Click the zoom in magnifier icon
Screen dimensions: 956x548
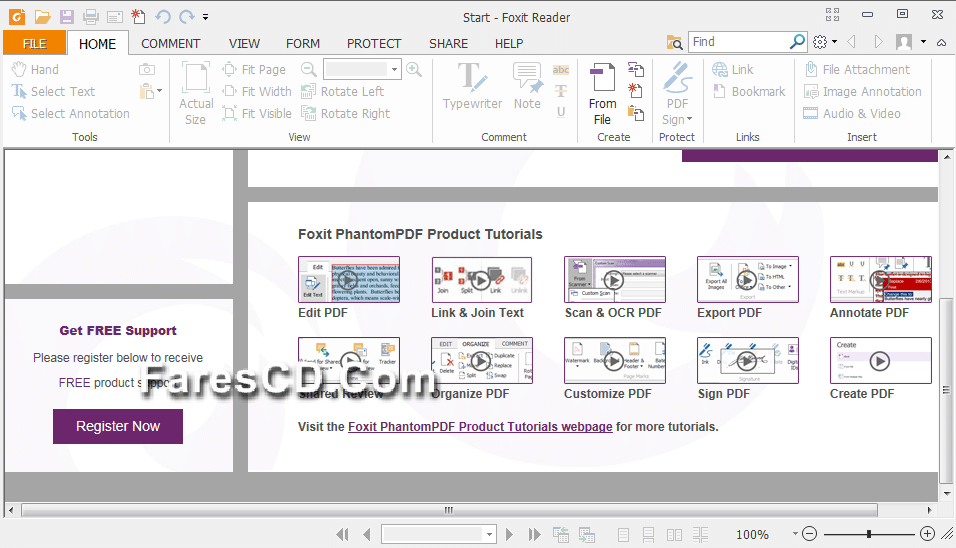414,69
